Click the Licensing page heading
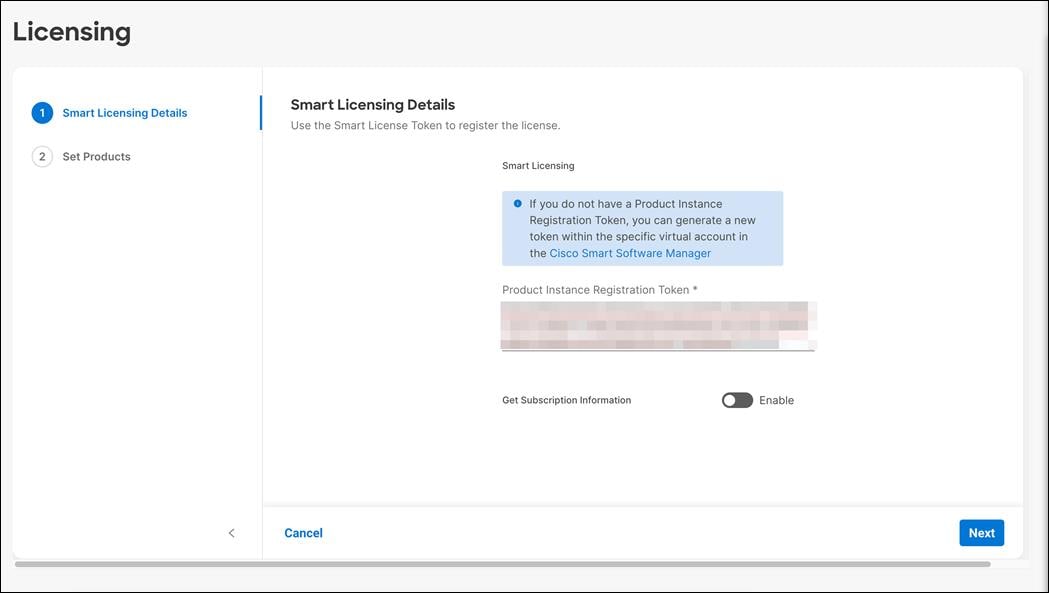The image size is (1049, 593). (71, 31)
